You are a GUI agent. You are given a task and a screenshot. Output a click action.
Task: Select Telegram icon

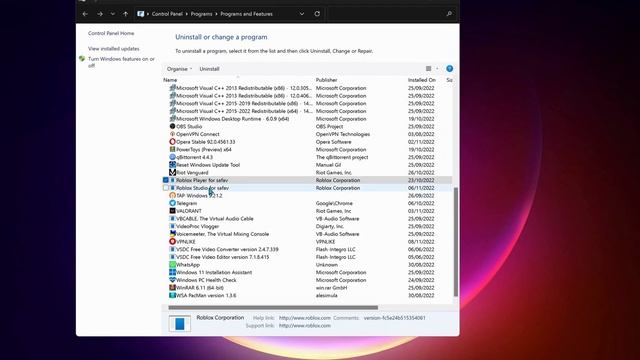coord(172,203)
